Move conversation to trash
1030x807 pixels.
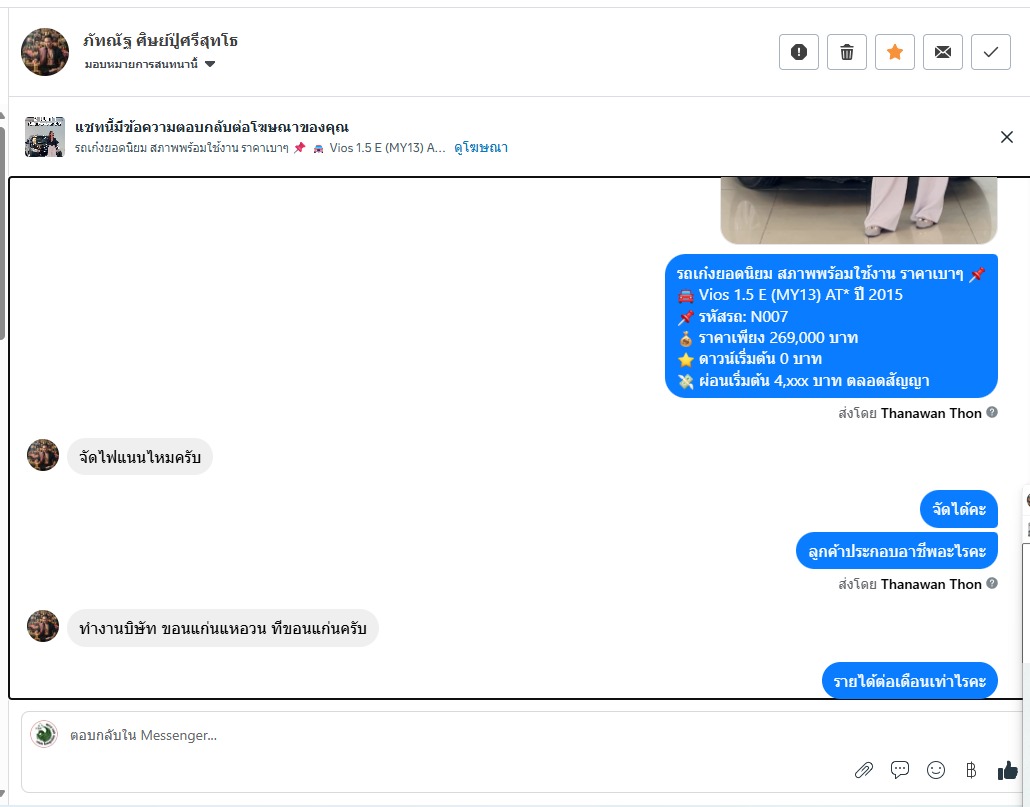847,52
